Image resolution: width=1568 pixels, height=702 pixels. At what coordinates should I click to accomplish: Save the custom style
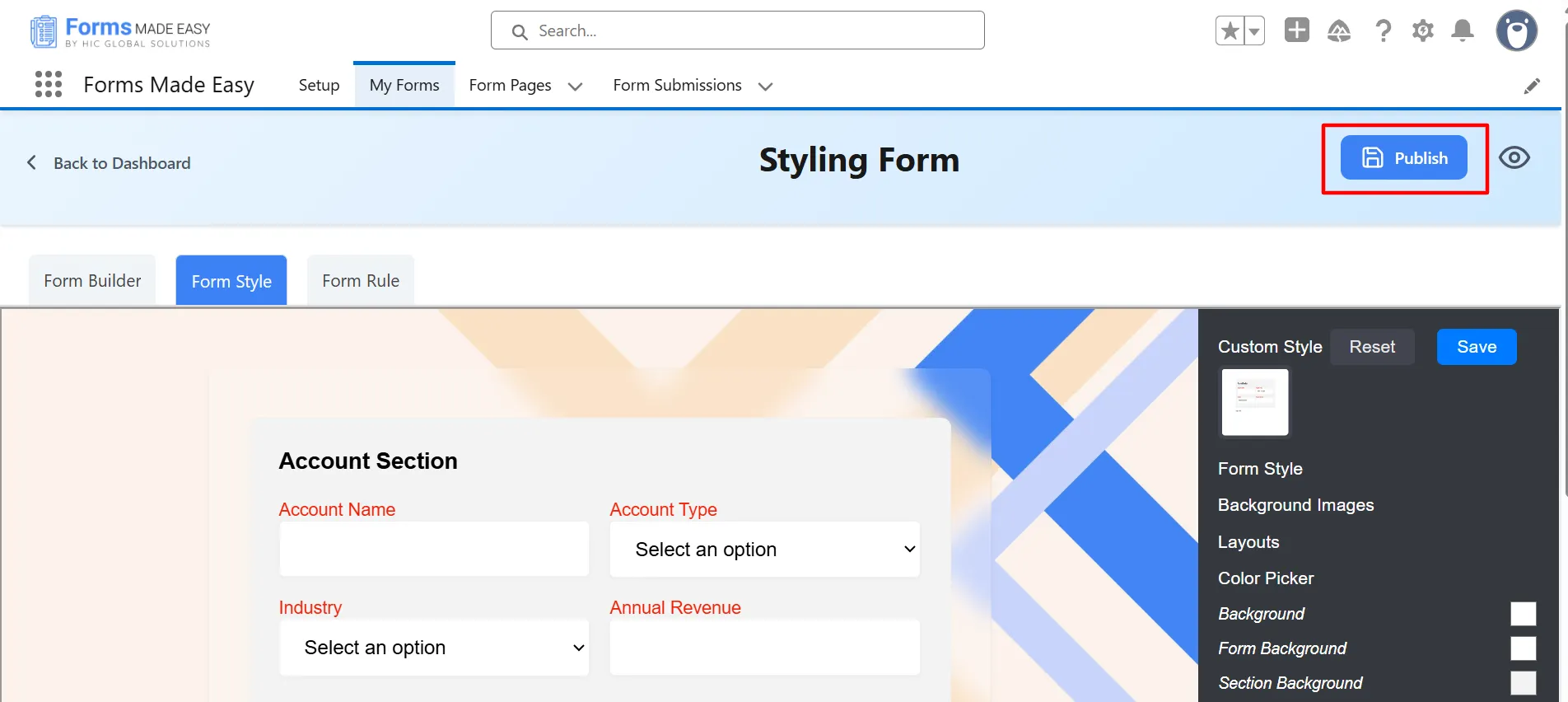pos(1476,347)
